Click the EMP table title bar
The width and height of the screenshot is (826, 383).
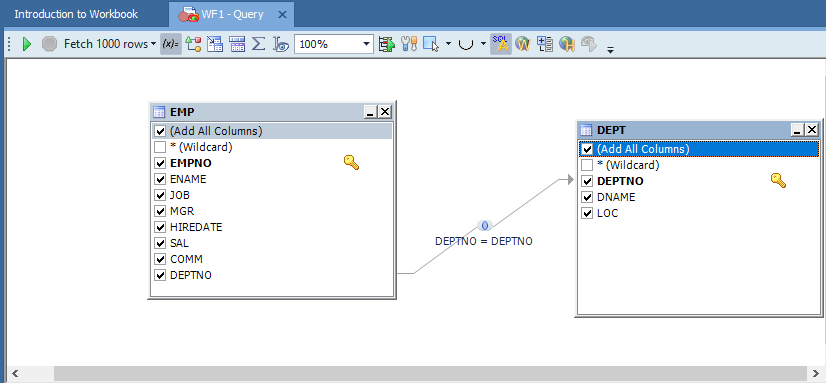[271, 112]
